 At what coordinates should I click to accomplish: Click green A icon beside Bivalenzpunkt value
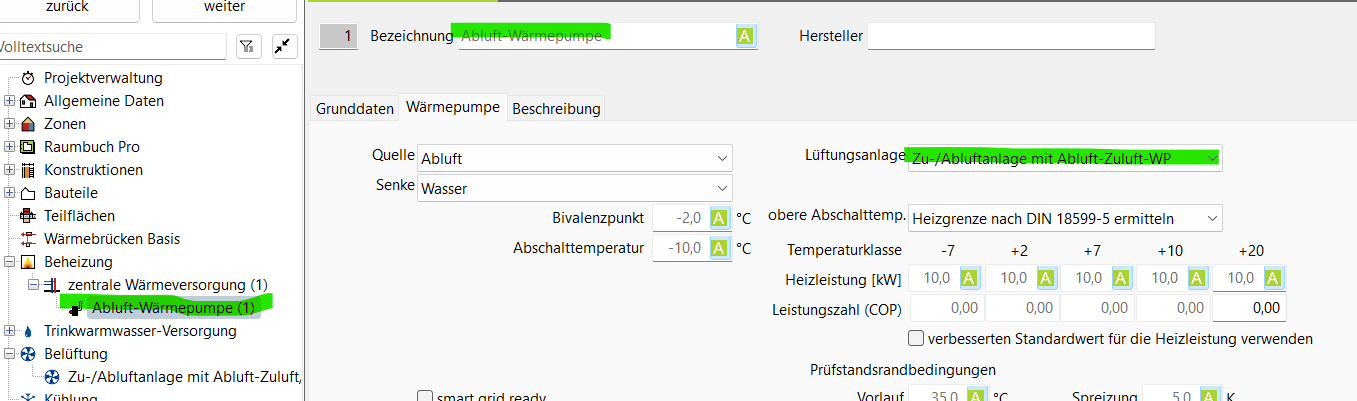point(718,218)
